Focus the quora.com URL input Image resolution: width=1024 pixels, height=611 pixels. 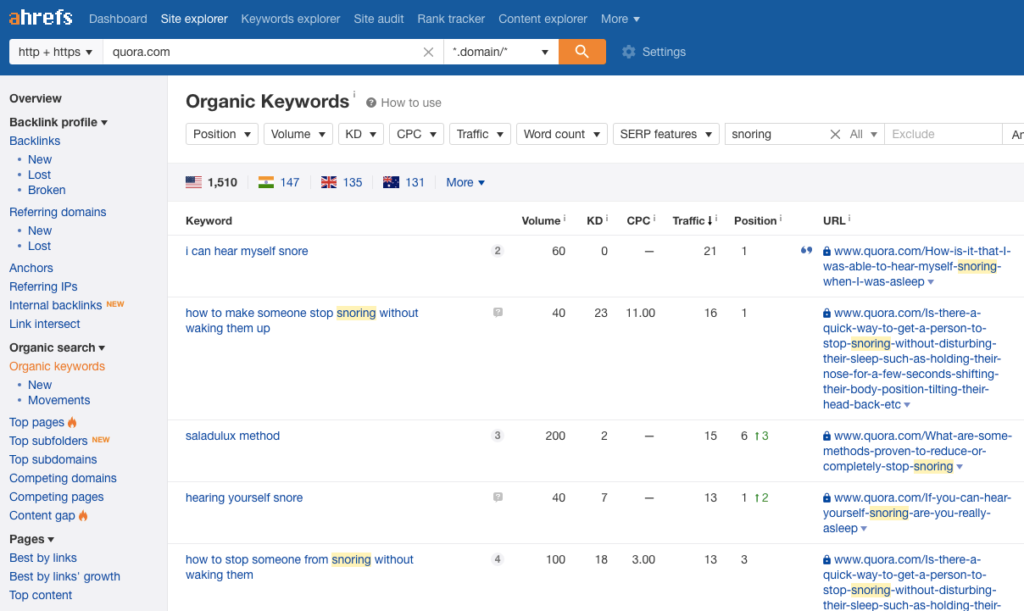click(x=261, y=52)
